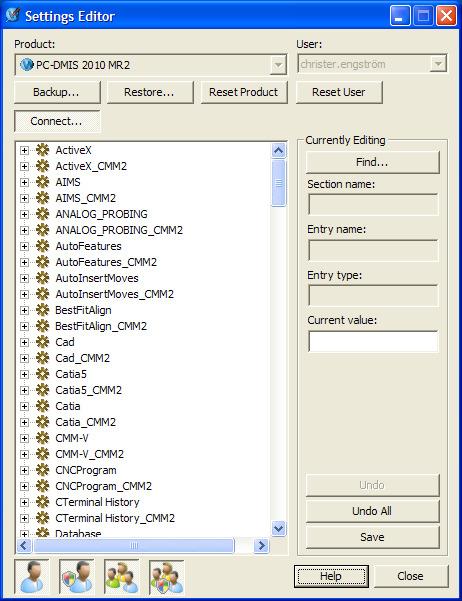
Task: Expand the ActiveX tree node
Action: point(25,150)
